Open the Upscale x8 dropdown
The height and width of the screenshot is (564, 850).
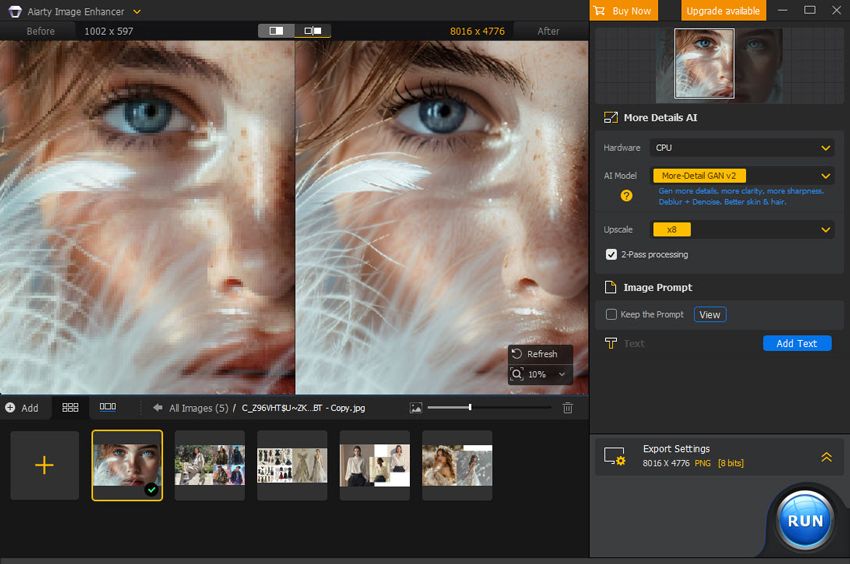(741, 230)
